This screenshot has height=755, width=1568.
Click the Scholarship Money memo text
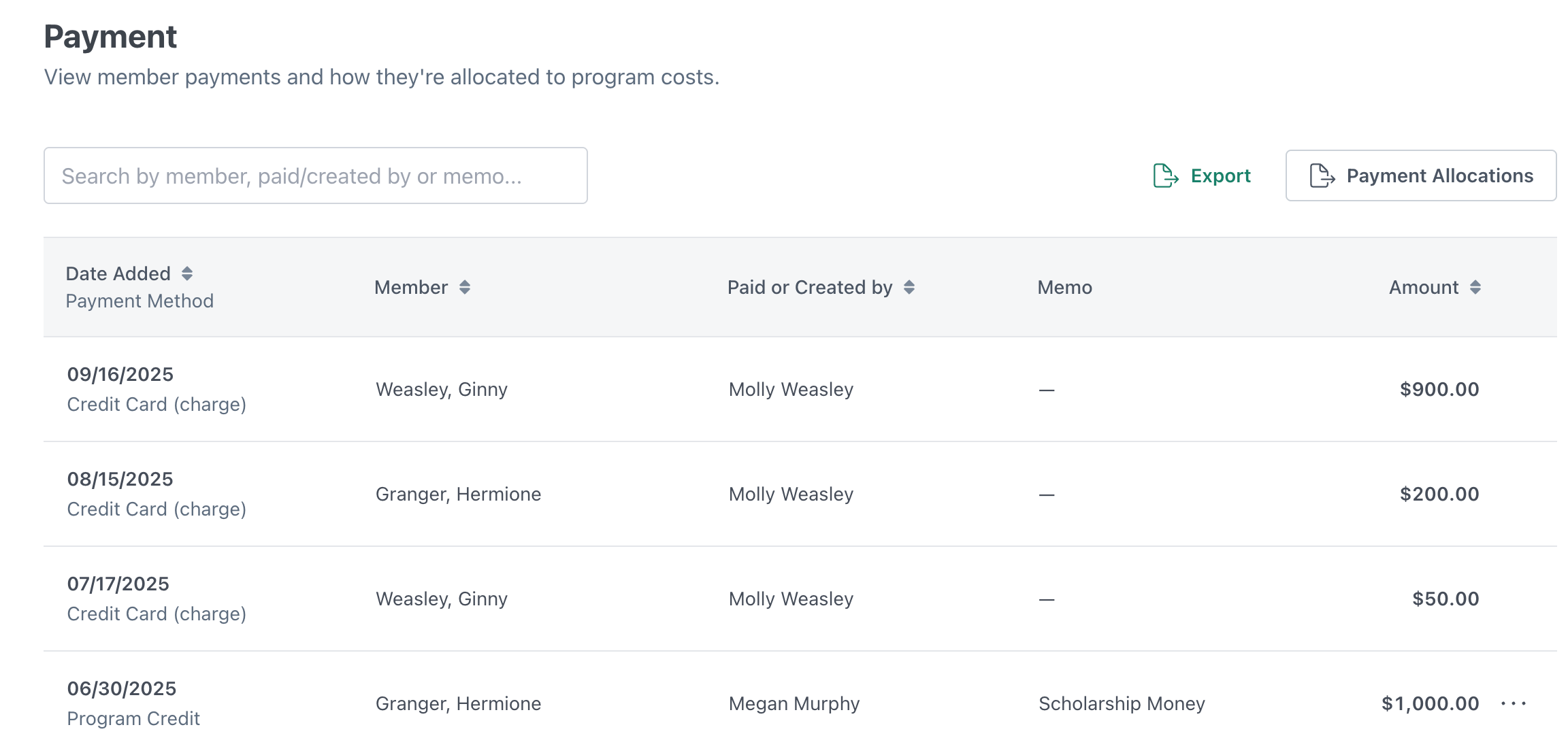pos(1122,703)
